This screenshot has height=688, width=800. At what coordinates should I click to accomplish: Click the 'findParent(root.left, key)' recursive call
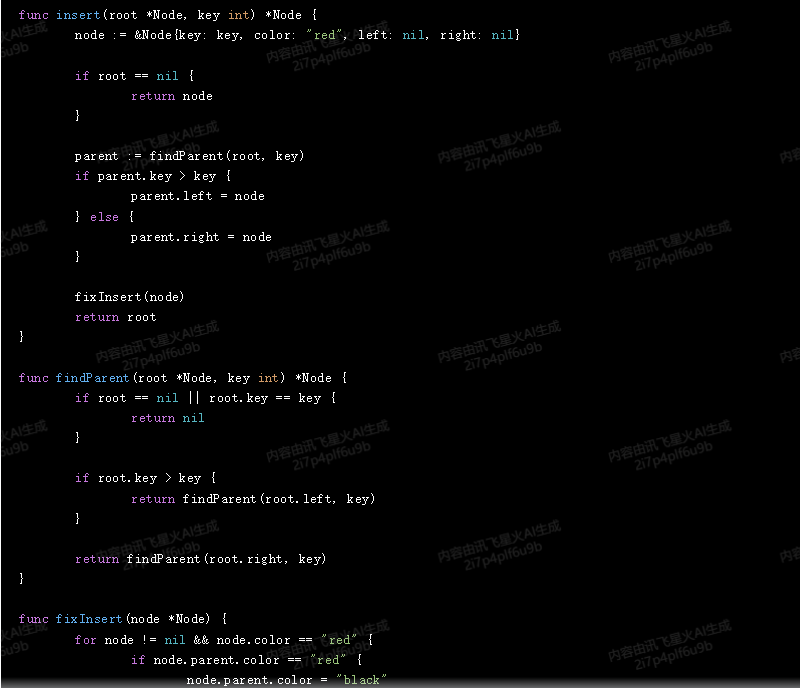[279, 498]
